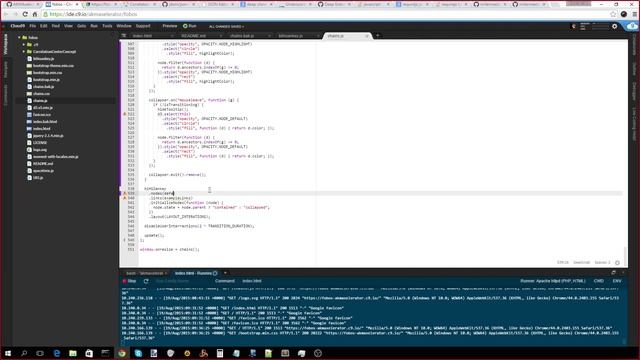Click the warning marker on line 540

[x=125, y=198]
